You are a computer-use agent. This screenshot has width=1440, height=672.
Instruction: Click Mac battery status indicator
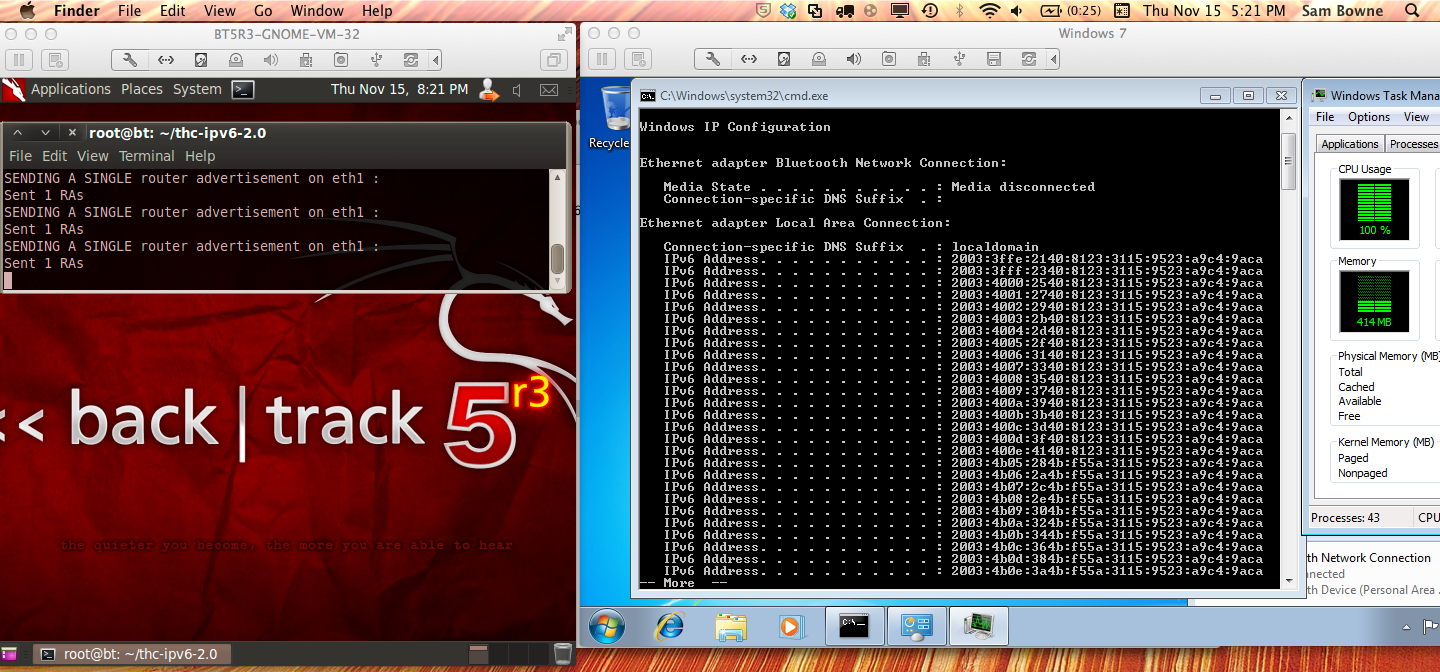click(x=1070, y=11)
